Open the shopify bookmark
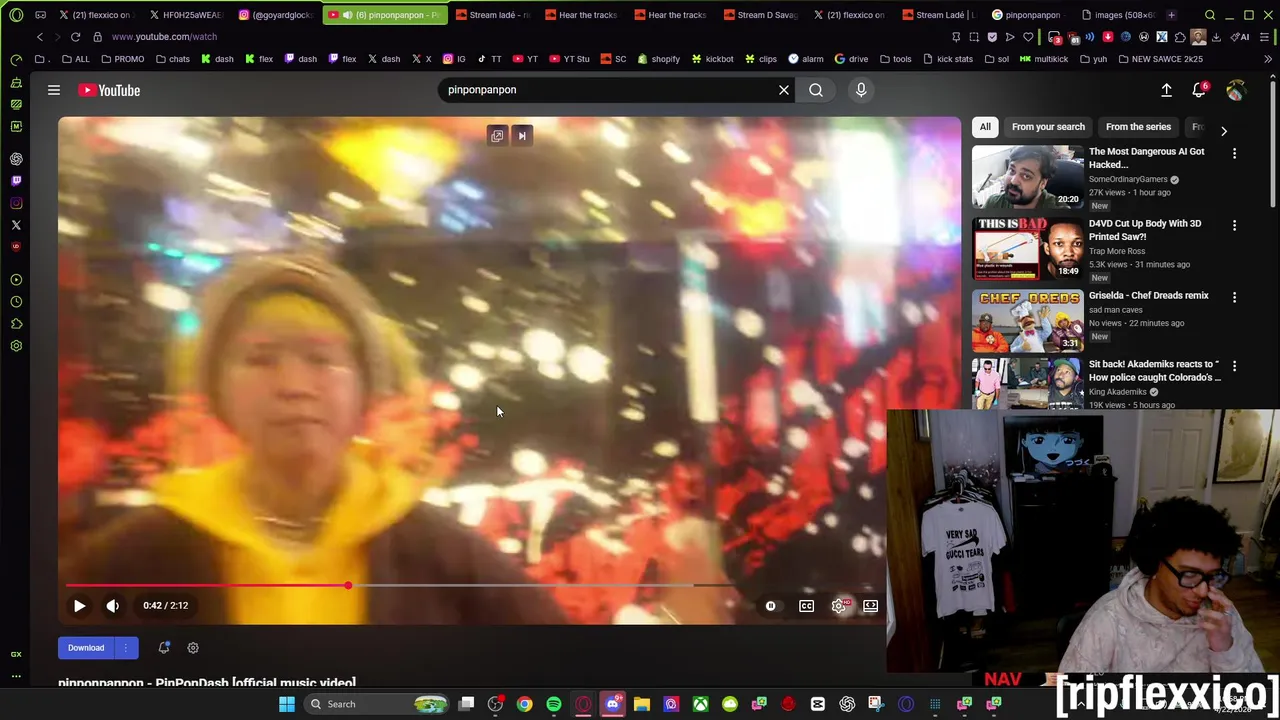Viewport: 1280px width, 720px height. coord(657,59)
